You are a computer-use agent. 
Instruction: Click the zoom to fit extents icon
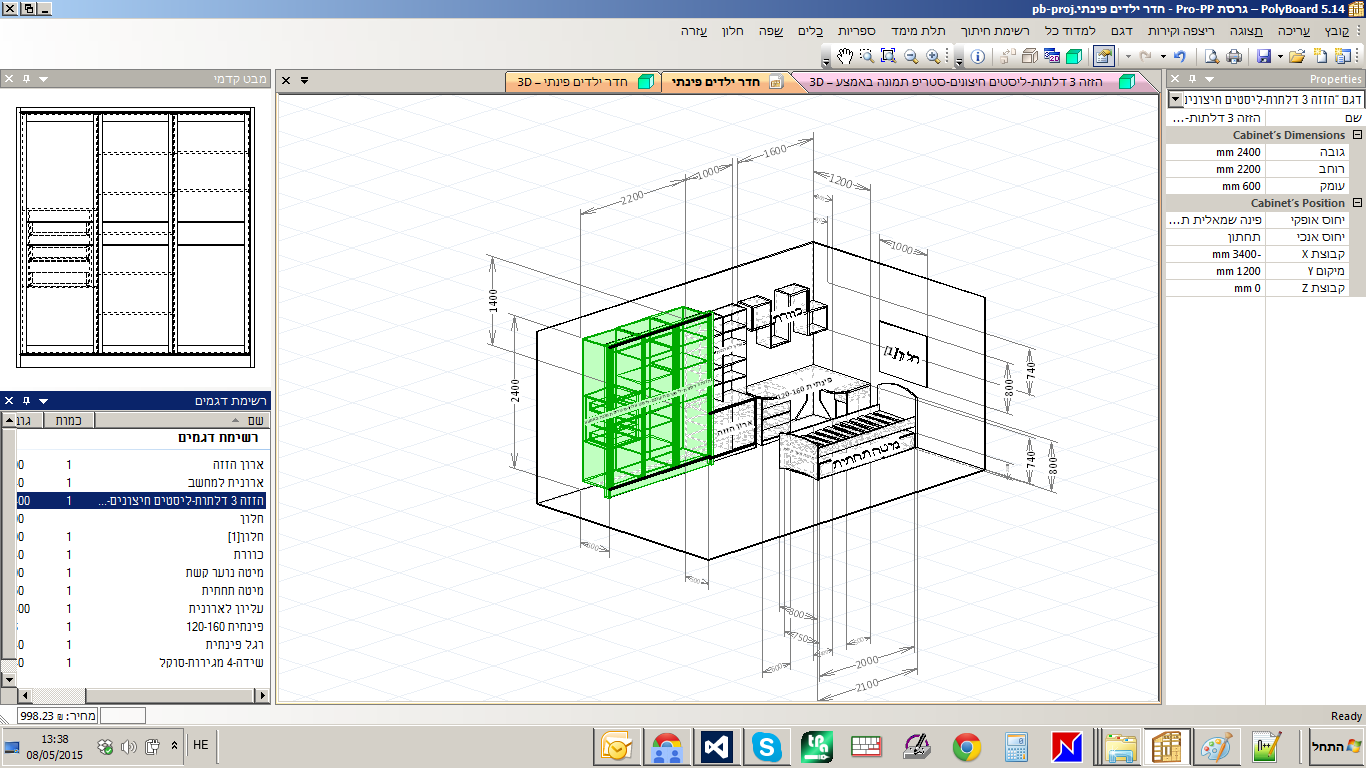(888, 56)
